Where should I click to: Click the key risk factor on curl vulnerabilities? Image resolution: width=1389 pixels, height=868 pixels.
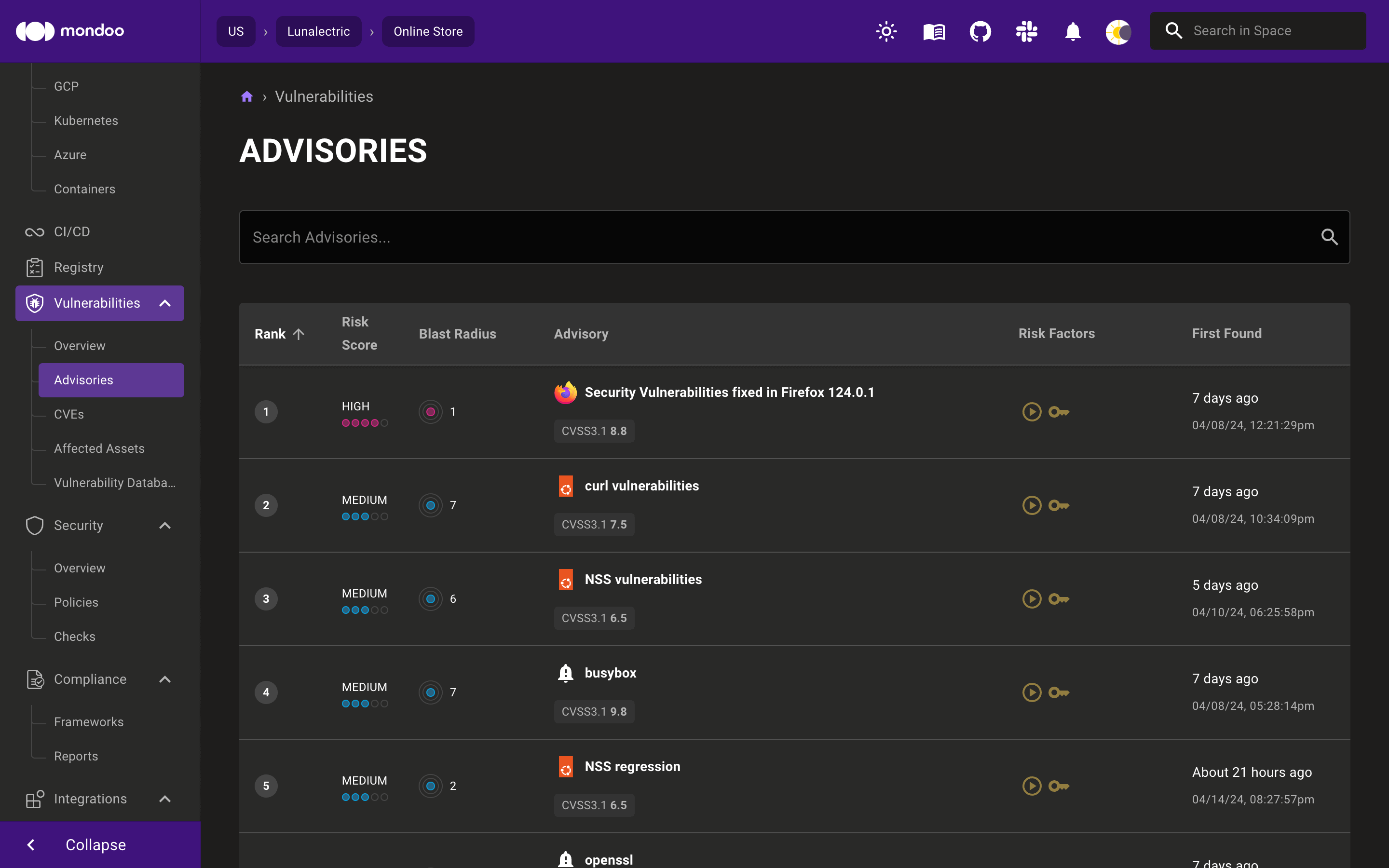[x=1059, y=505]
